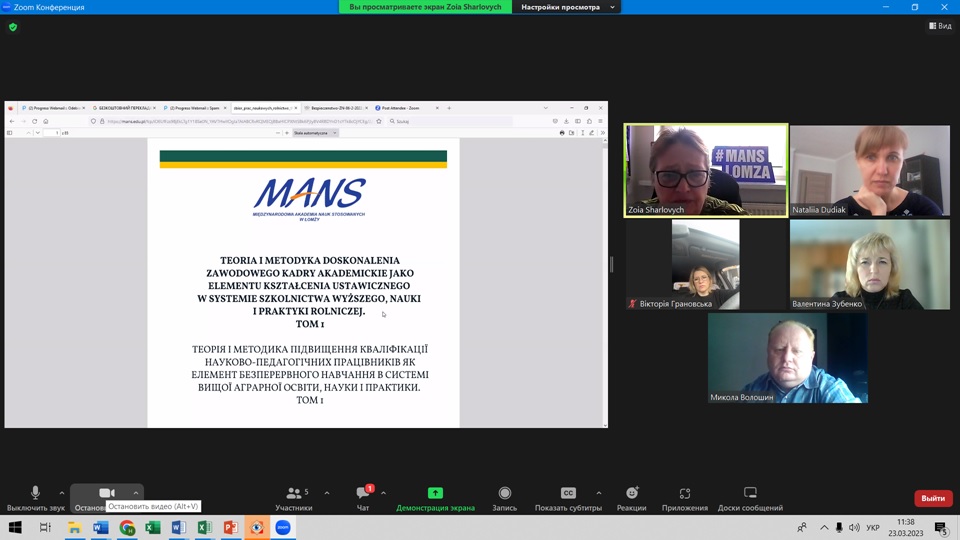960x540 pixels.
Task: Open browser downloads icon
Action: 566,121
